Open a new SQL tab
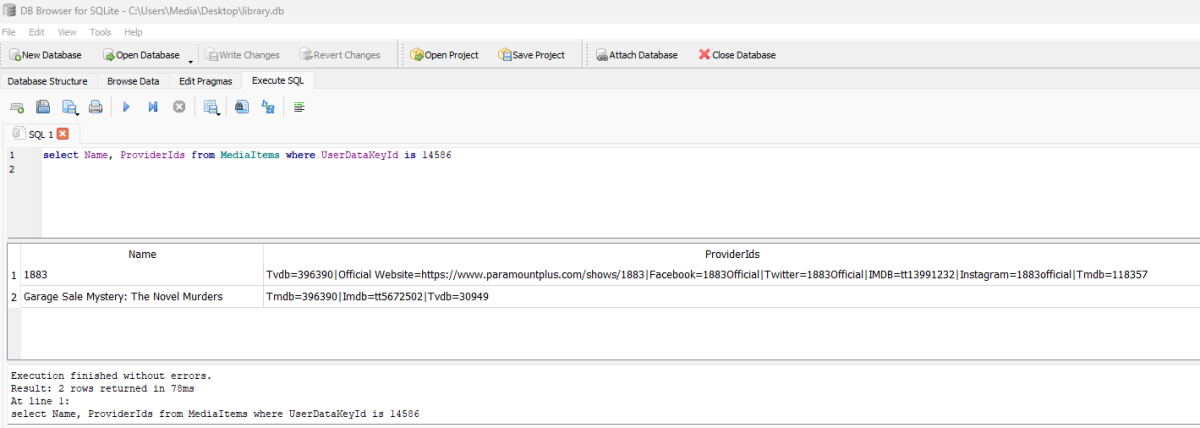1200x428 pixels. pos(17,107)
